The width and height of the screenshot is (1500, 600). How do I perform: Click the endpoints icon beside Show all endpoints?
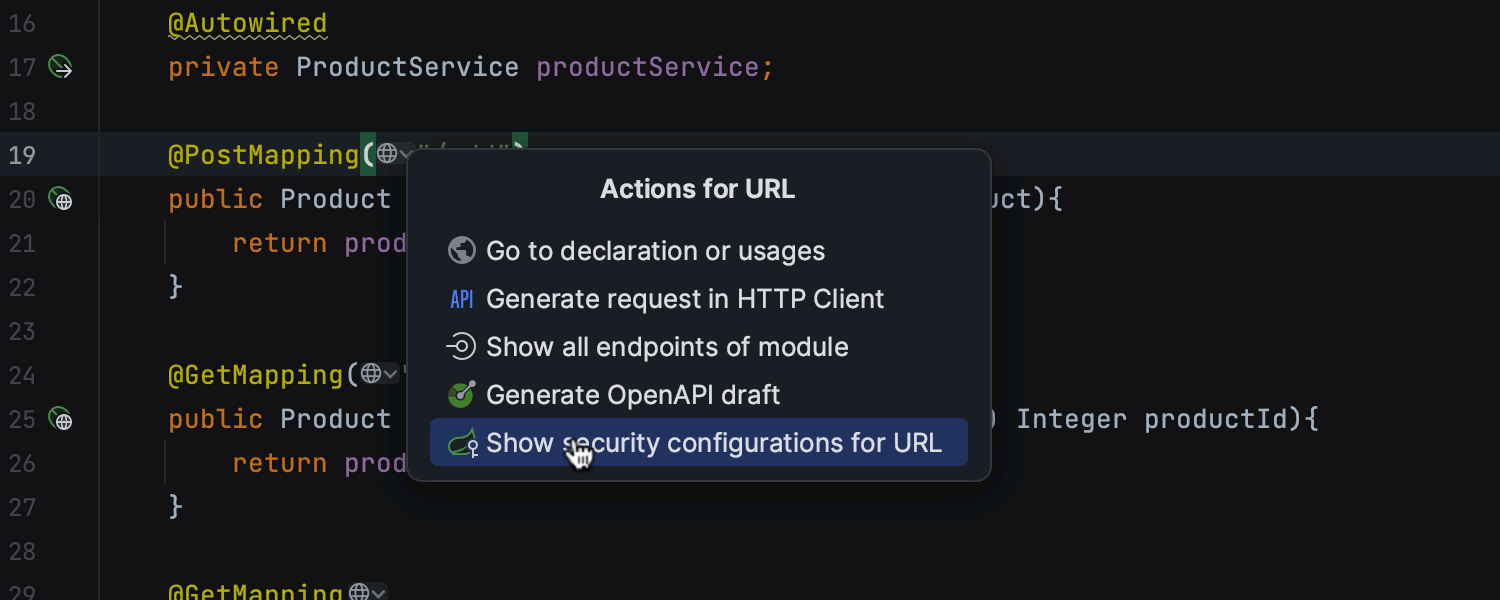click(x=461, y=347)
